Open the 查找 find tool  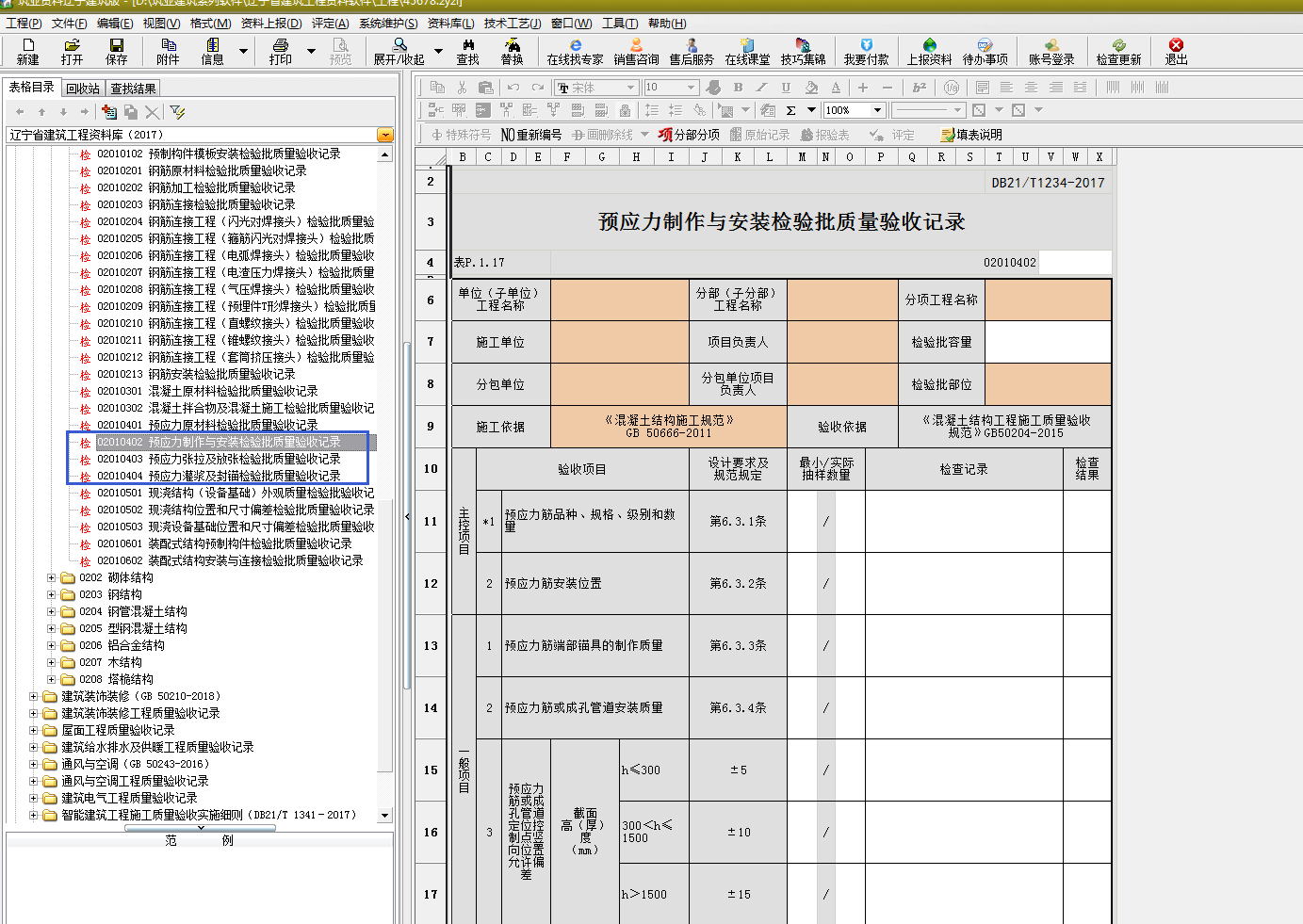click(467, 51)
